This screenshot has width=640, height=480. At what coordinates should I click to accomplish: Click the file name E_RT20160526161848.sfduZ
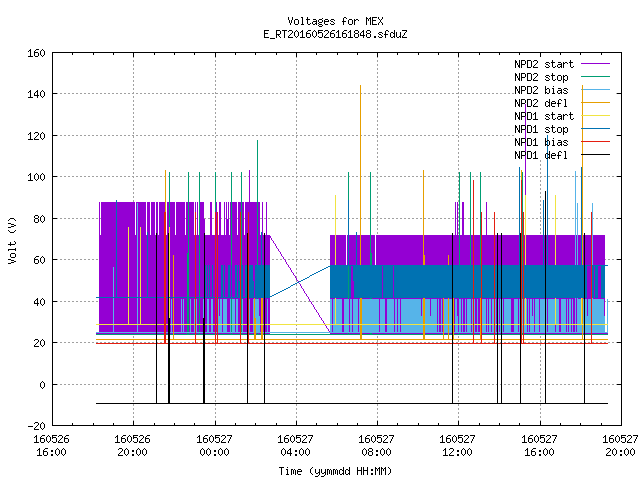[336, 34]
